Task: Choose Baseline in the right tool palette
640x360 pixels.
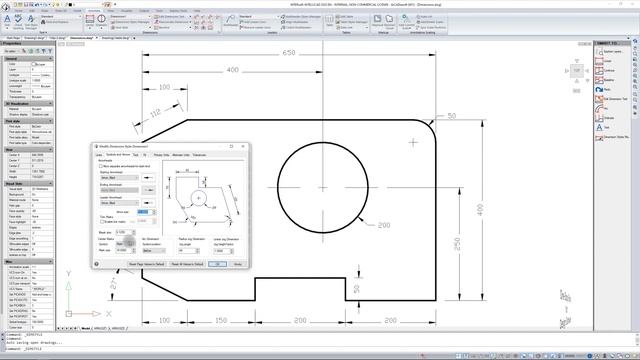Action: [x=604, y=80]
